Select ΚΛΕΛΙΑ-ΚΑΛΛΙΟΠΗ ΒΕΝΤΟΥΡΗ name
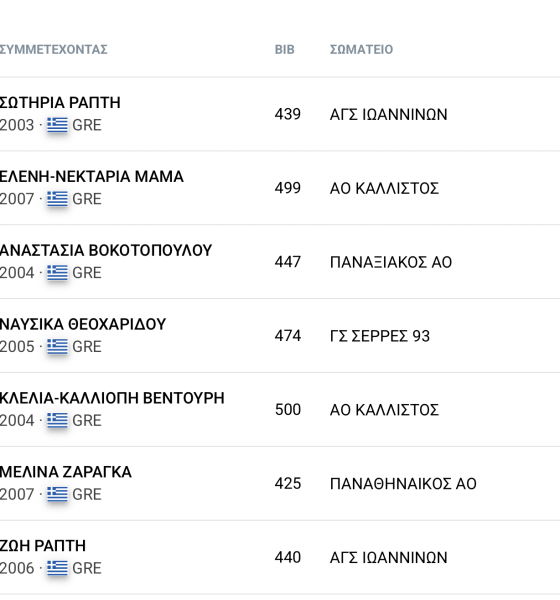 point(112,398)
